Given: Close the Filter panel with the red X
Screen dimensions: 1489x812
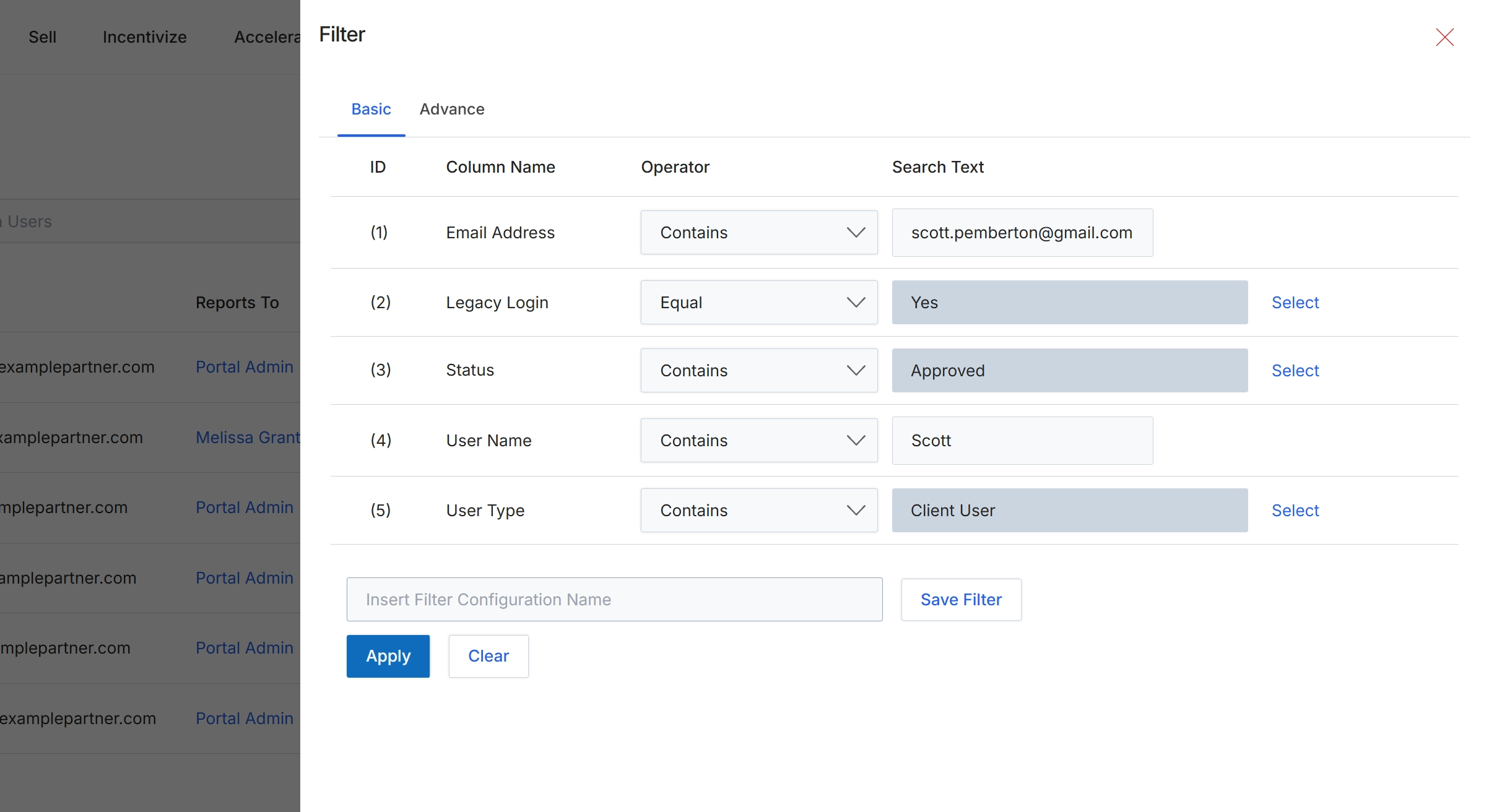Looking at the screenshot, I should [1444, 37].
